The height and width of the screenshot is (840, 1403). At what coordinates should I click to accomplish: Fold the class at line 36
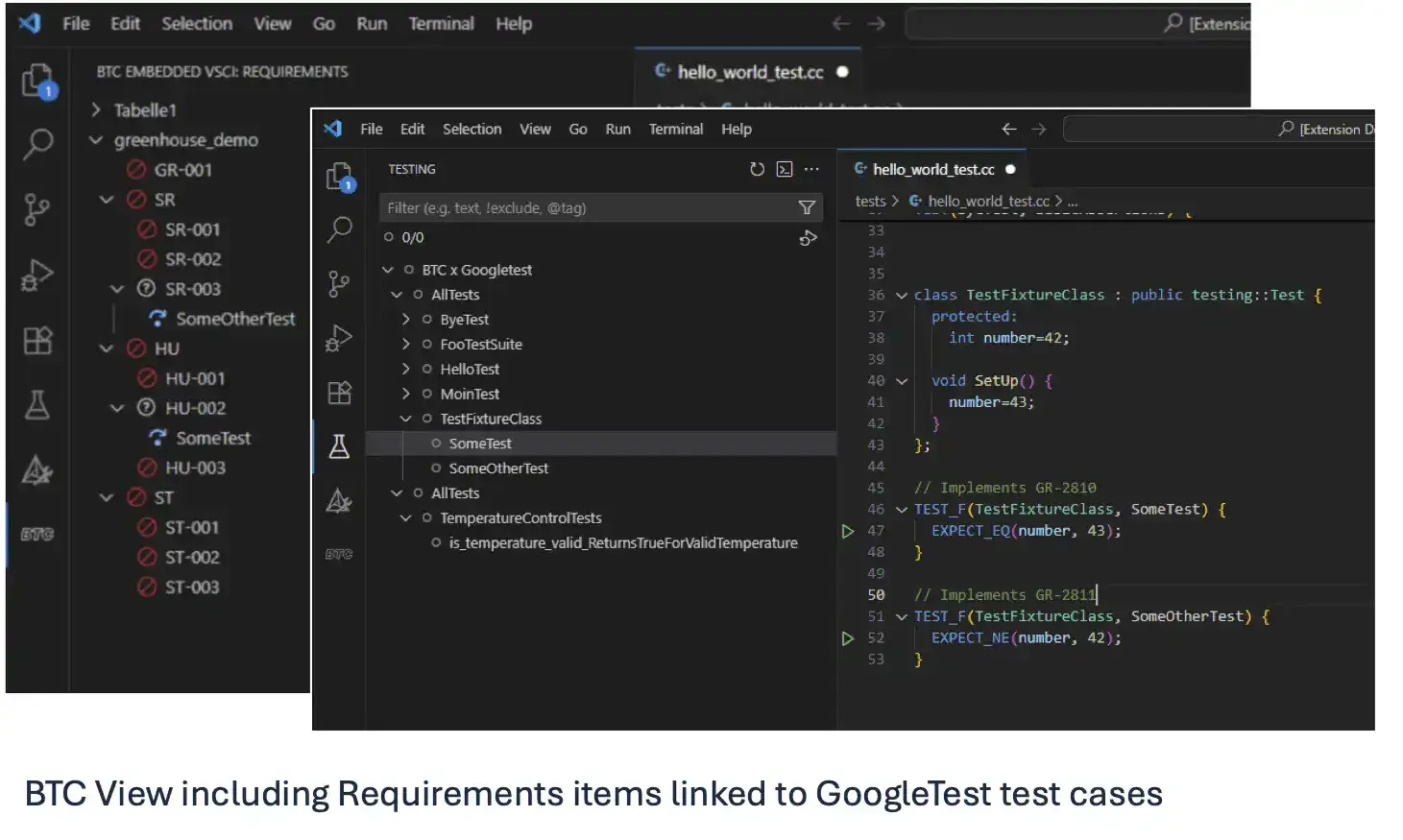click(902, 296)
